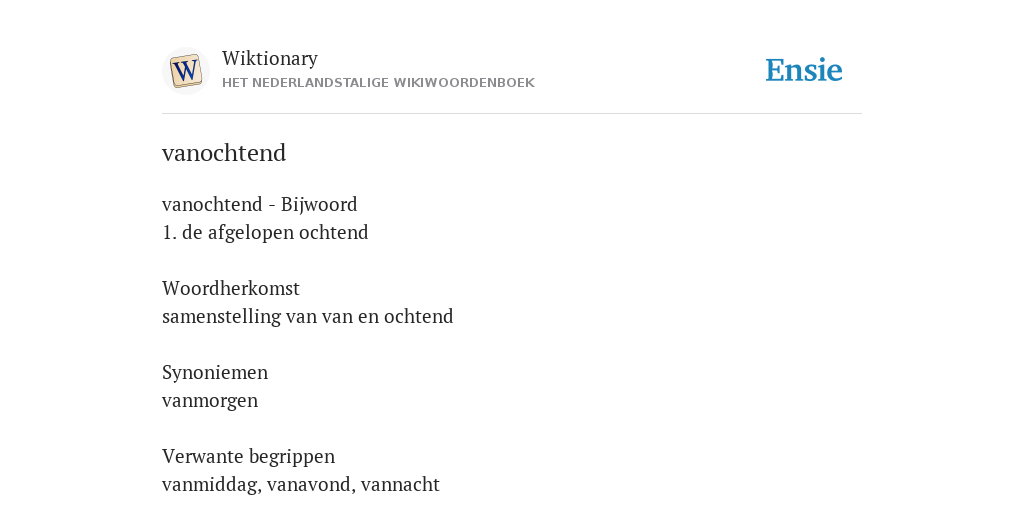Click the text samenstelling van van en ochtend
The image size is (1024, 512).
[x=308, y=316]
